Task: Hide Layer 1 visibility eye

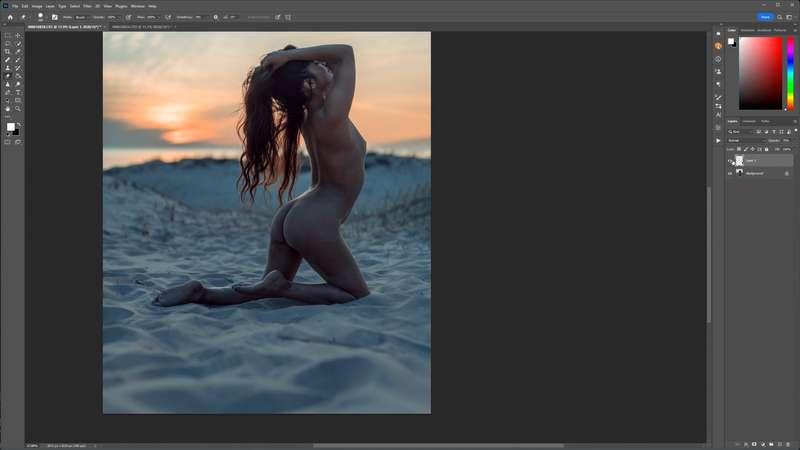Action: 730,161
